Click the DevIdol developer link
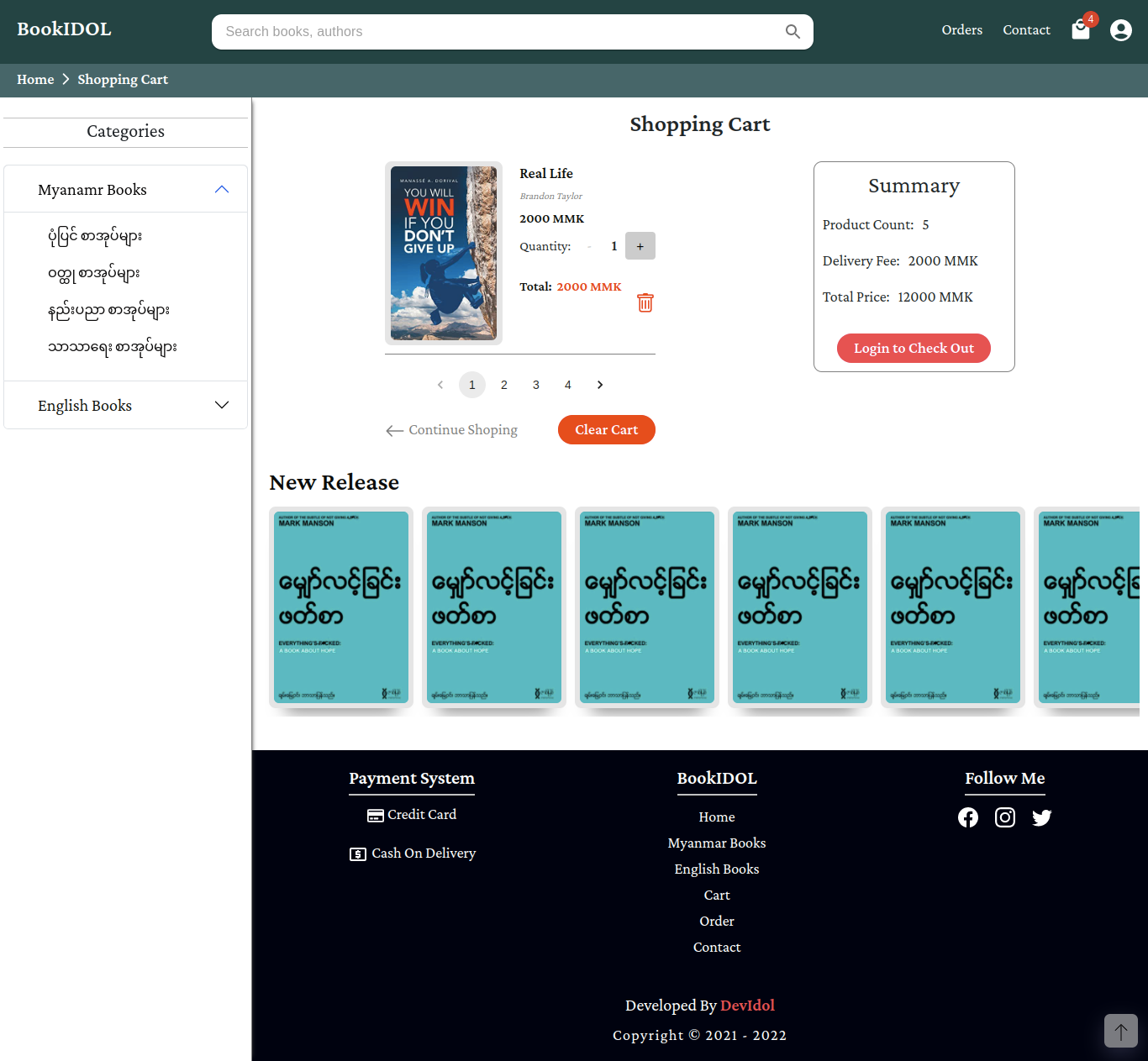Image resolution: width=1148 pixels, height=1061 pixels. pyautogui.click(x=747, y=1006)
